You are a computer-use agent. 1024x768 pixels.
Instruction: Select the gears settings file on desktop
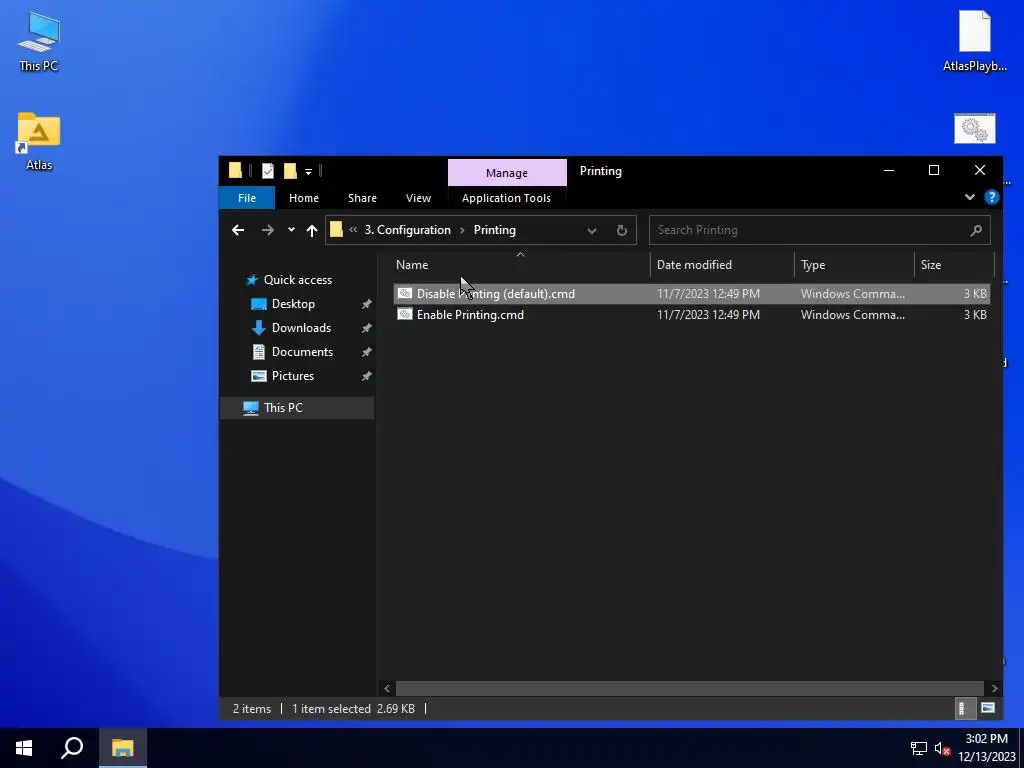point(974,129)
